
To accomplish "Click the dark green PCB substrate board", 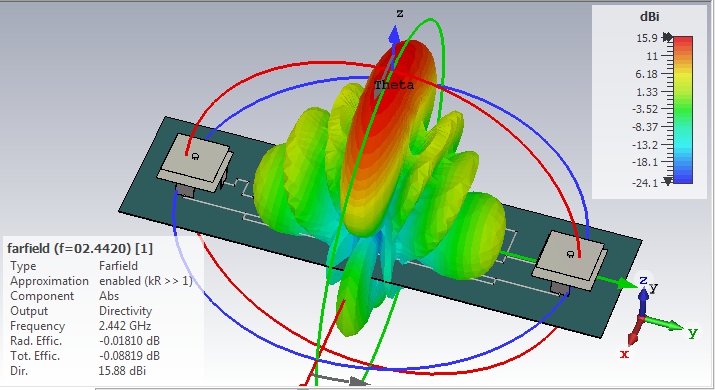I will pos(381,227).
